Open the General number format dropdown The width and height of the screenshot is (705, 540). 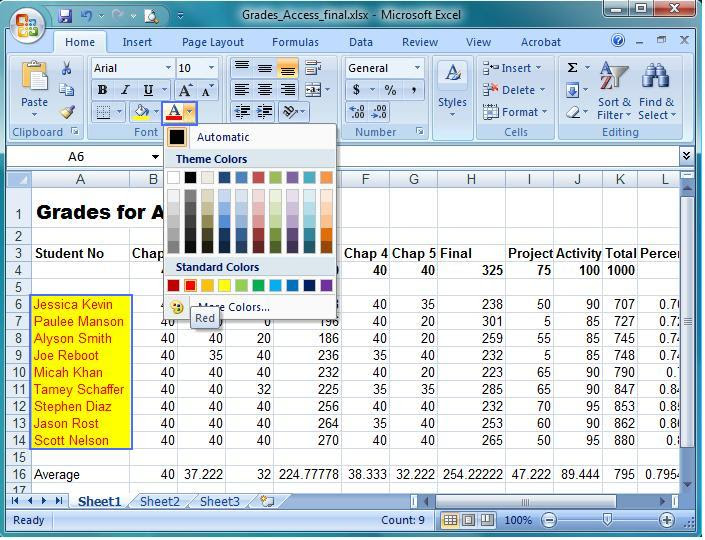pyautogui.click(x=417, y=68)
